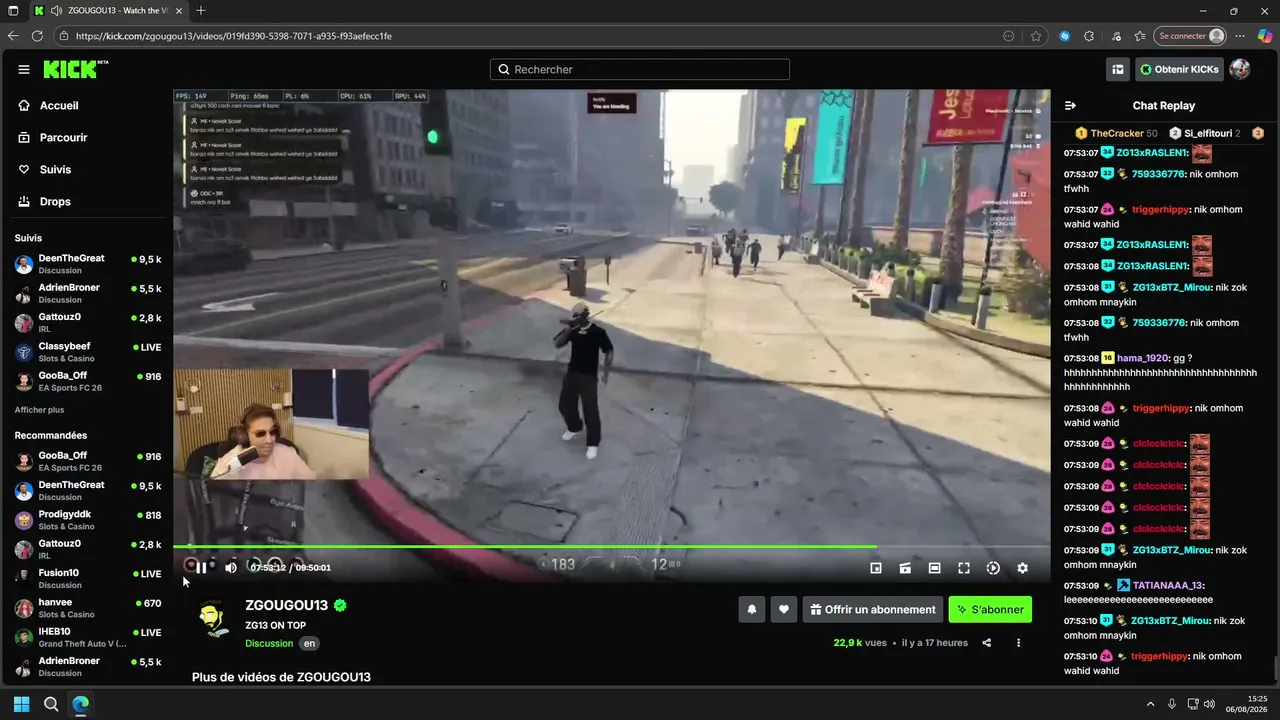Viewport: 1280px width, 720px height.
Task: Open the Windows Start menu
Action: tap(21, 704)
